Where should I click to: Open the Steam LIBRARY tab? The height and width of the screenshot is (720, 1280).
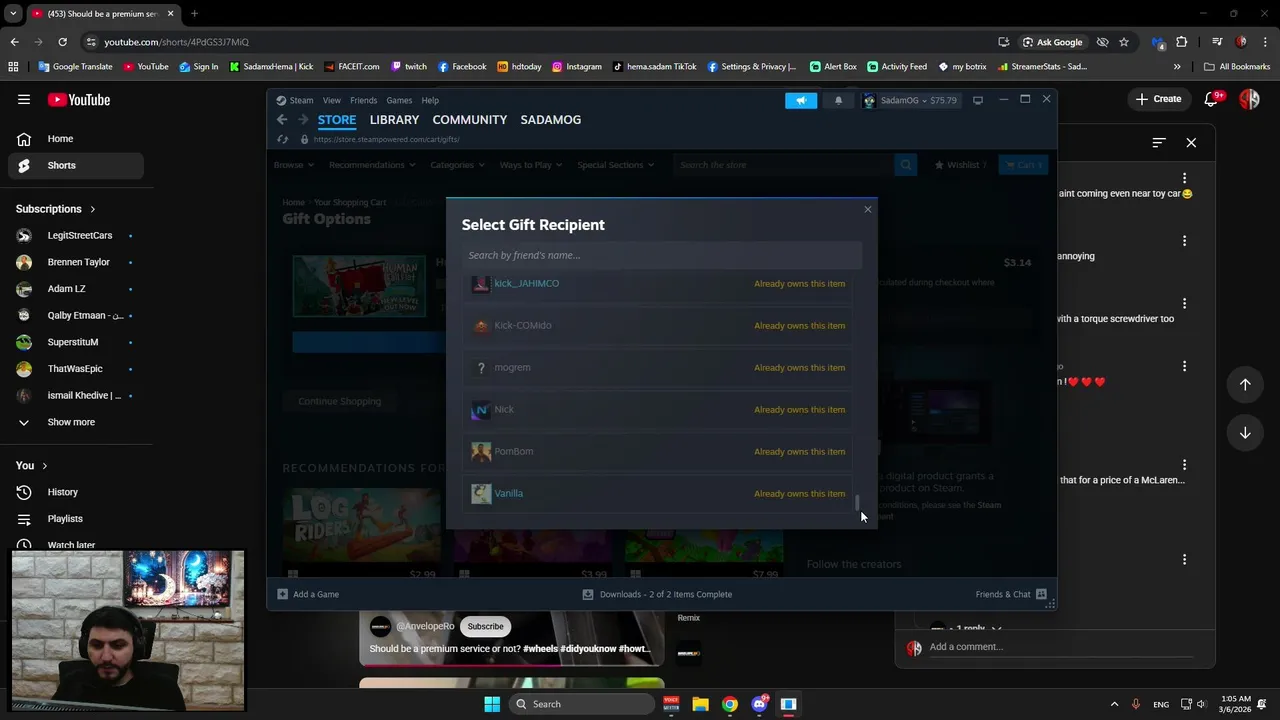pyautogui.click(x=394, y=120)
